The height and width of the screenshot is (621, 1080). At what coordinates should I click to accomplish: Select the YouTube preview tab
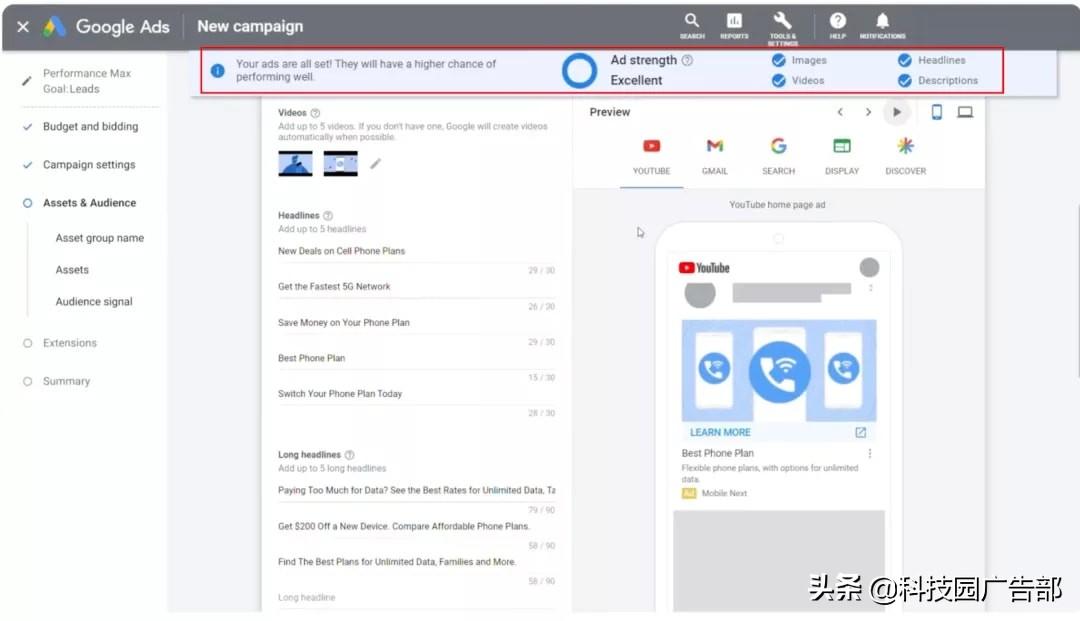pyautogui.click(x=652, y=157)
